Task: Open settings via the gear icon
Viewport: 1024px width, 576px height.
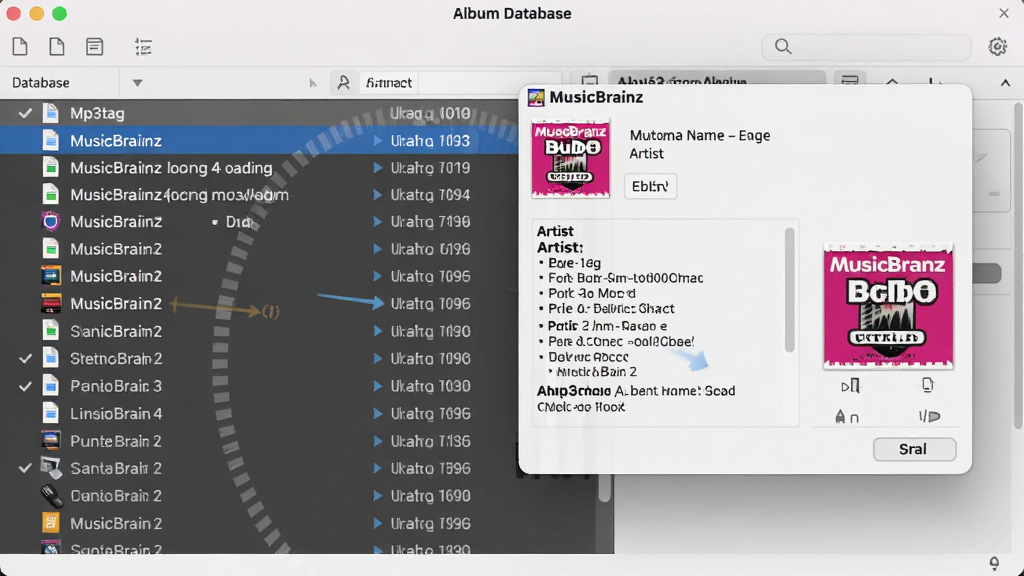Action: (x=997, y=46)
